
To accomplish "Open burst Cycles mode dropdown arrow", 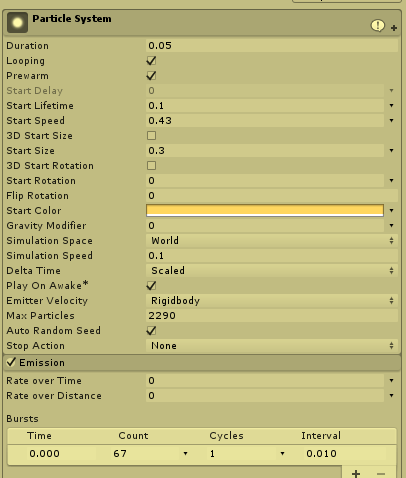I will (283, 454).
